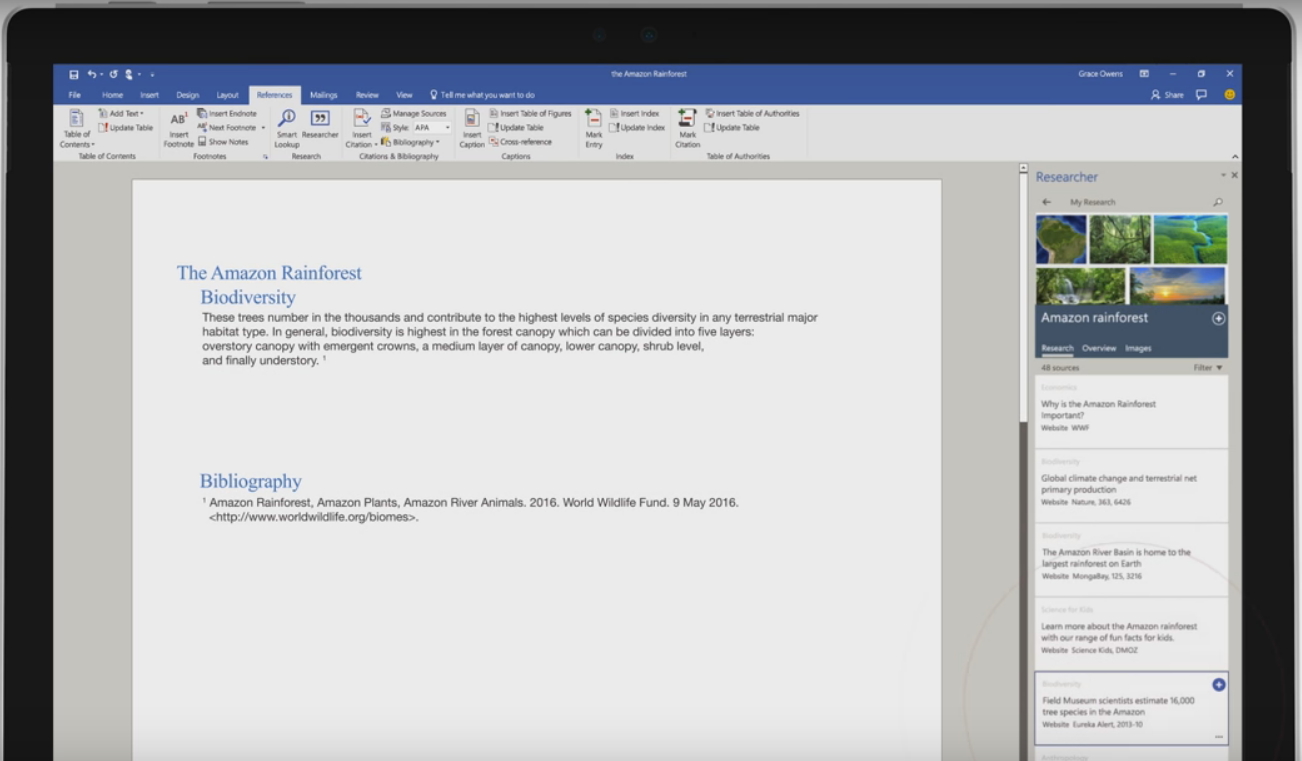The image size is (1302, 761).
Task: Save the document using the floppy disk icon
Action: pos(74,74)
